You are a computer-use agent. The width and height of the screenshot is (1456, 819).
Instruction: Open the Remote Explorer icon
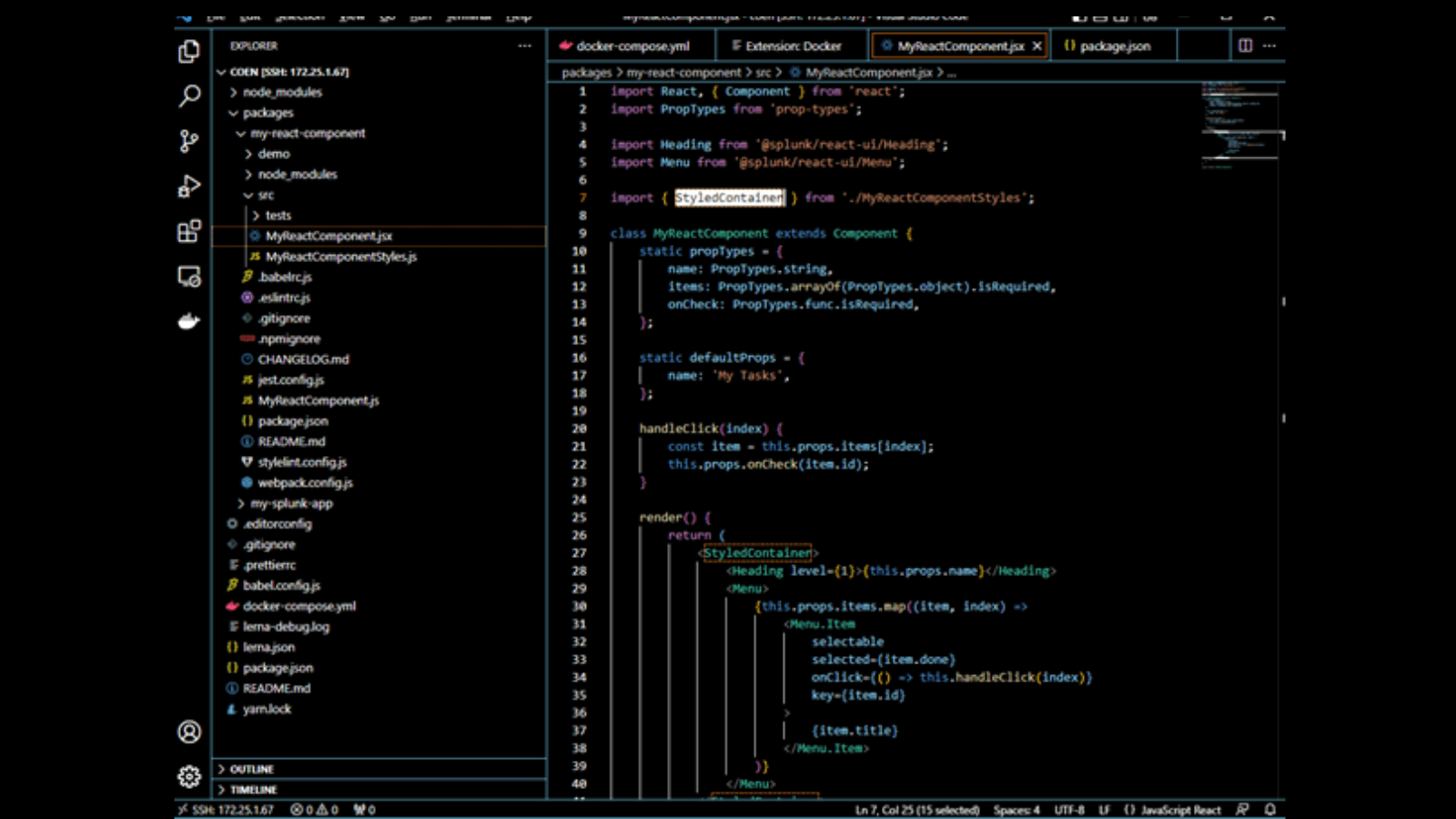click(188, 277)
